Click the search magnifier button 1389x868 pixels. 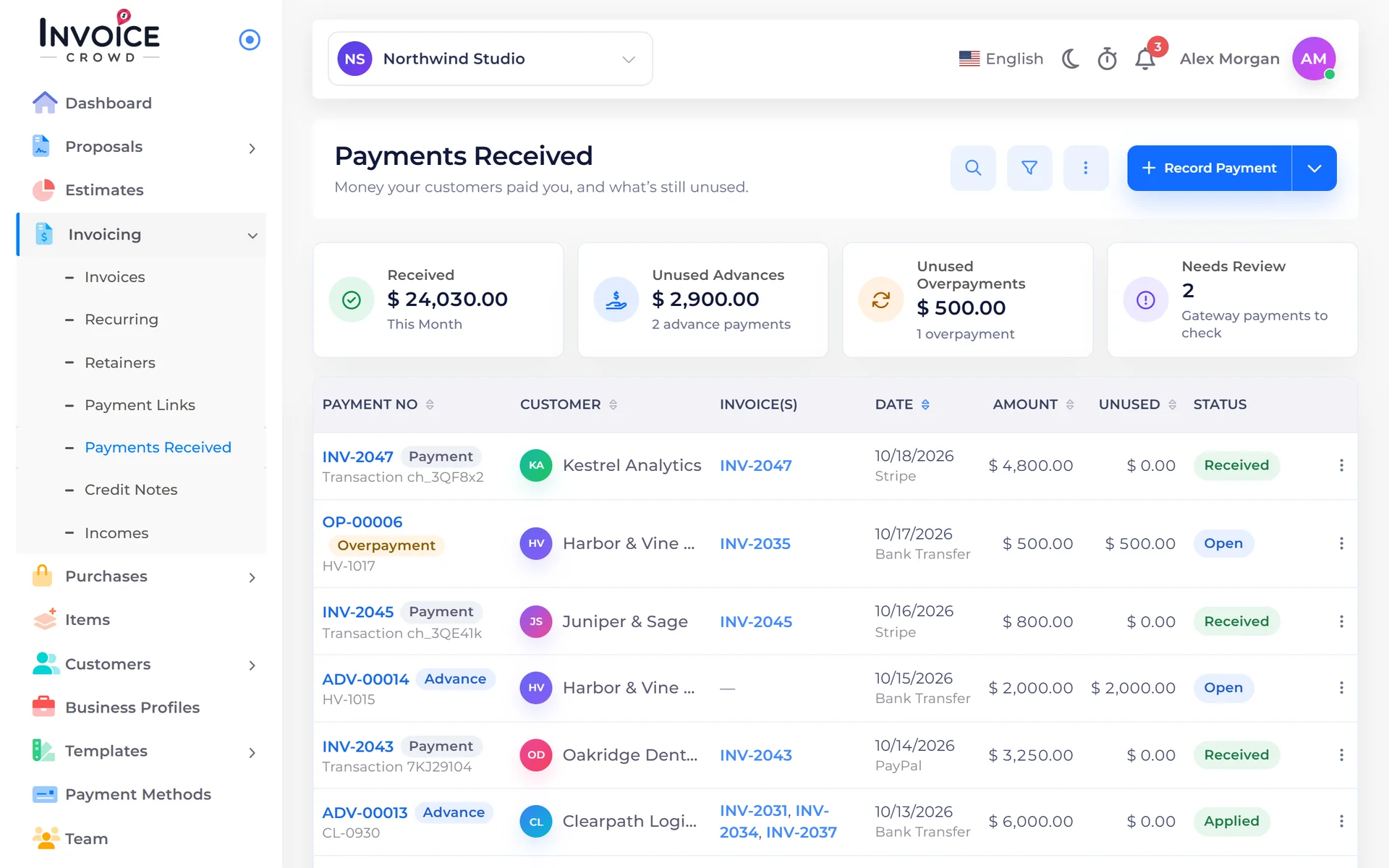point(973,168)
